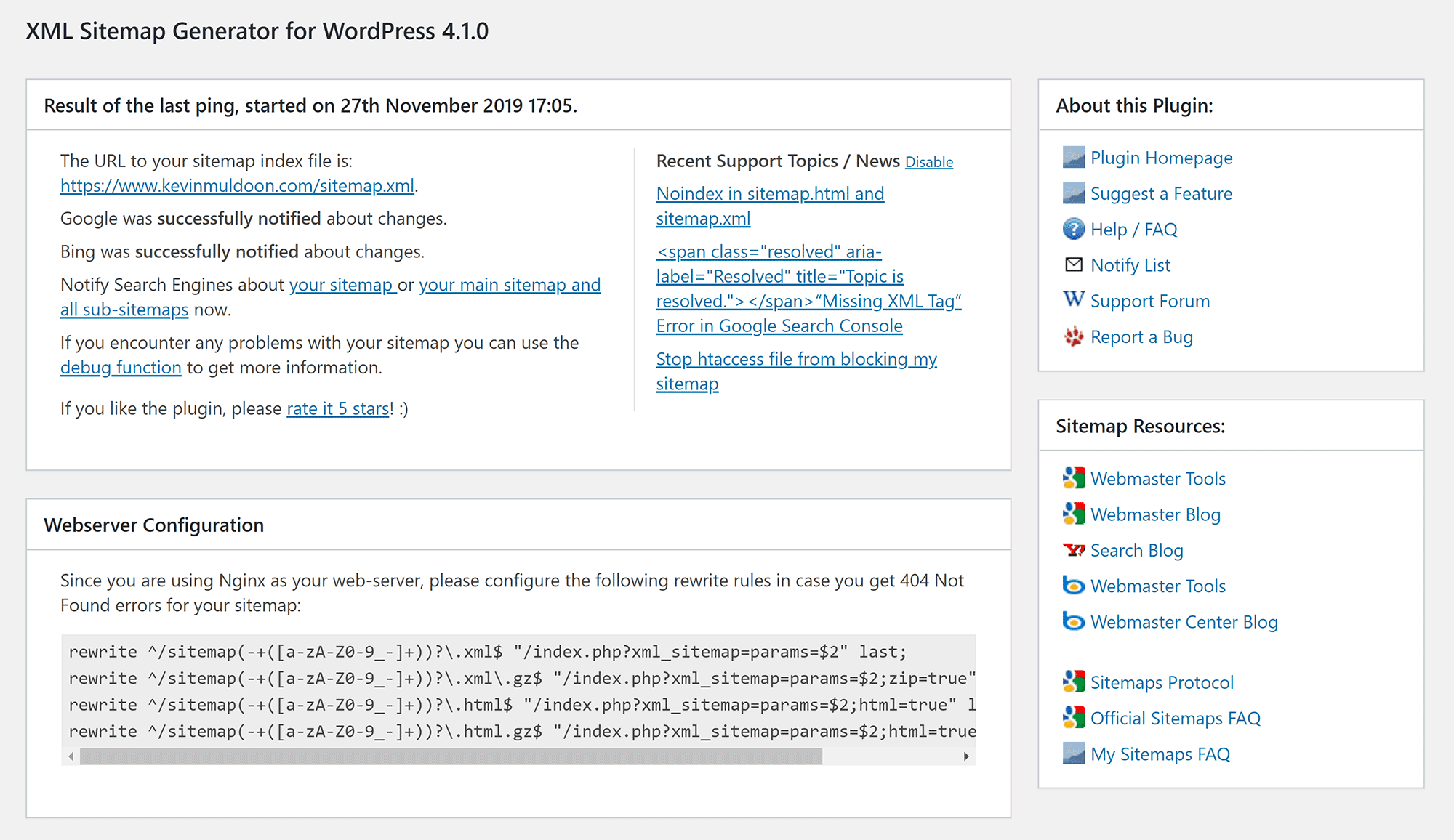Disable the Recent Support Topics news feed
Image resolution: width=1454 pixels, height=840 pixels.
point(929,160)
